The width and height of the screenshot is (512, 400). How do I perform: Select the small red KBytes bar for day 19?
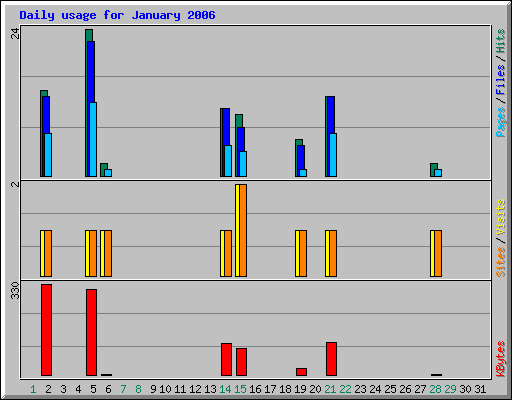301,372
